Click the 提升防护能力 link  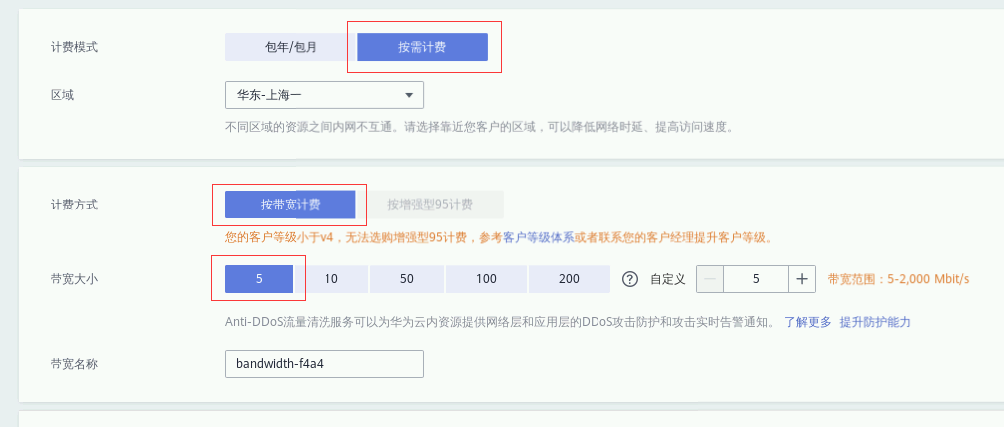(x=874, y=322)
